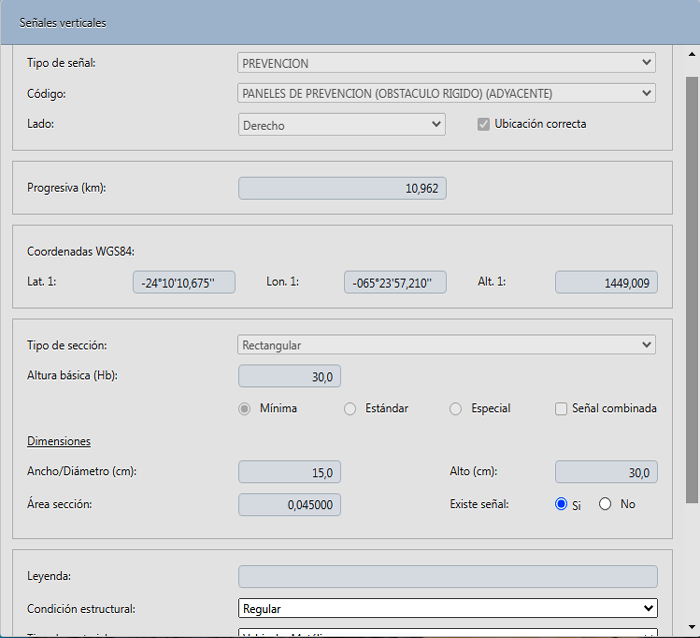Open the Lado dropdown showing Derecho
Image resolution: width=700 pixels, height=638 pixels.
tap(341, 125)
